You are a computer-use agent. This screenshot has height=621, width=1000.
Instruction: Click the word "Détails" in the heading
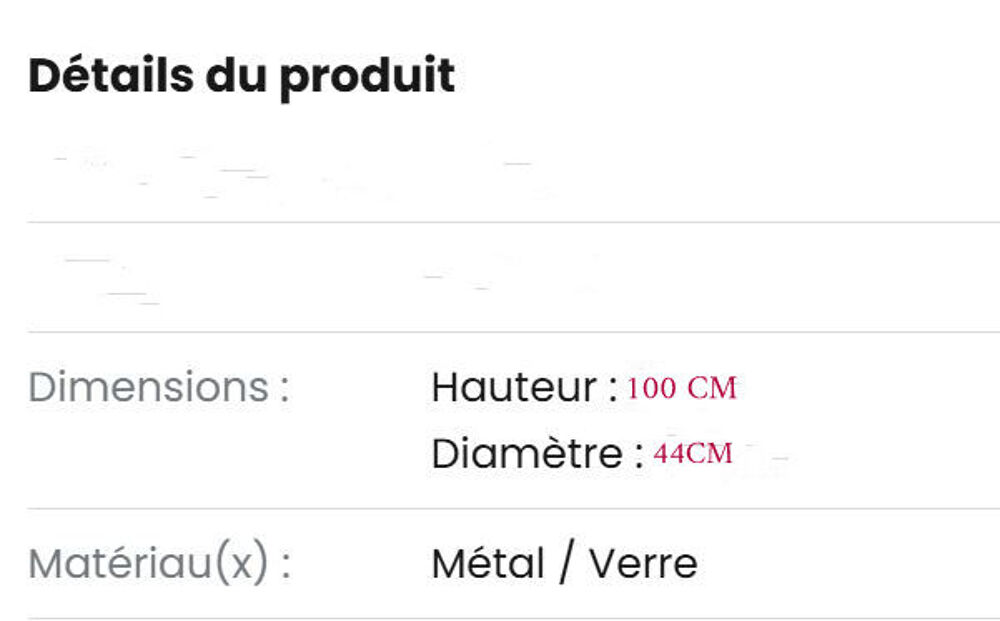click(111, 75)
